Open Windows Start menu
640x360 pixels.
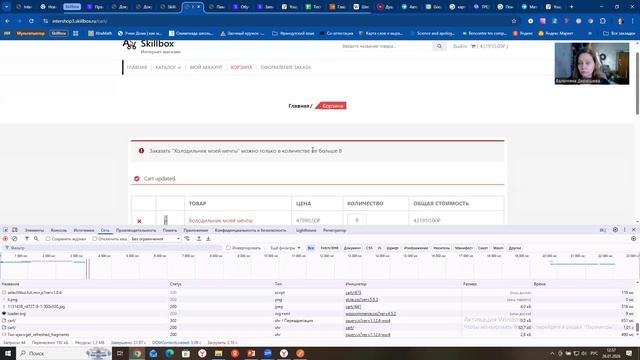click(8, 353)
